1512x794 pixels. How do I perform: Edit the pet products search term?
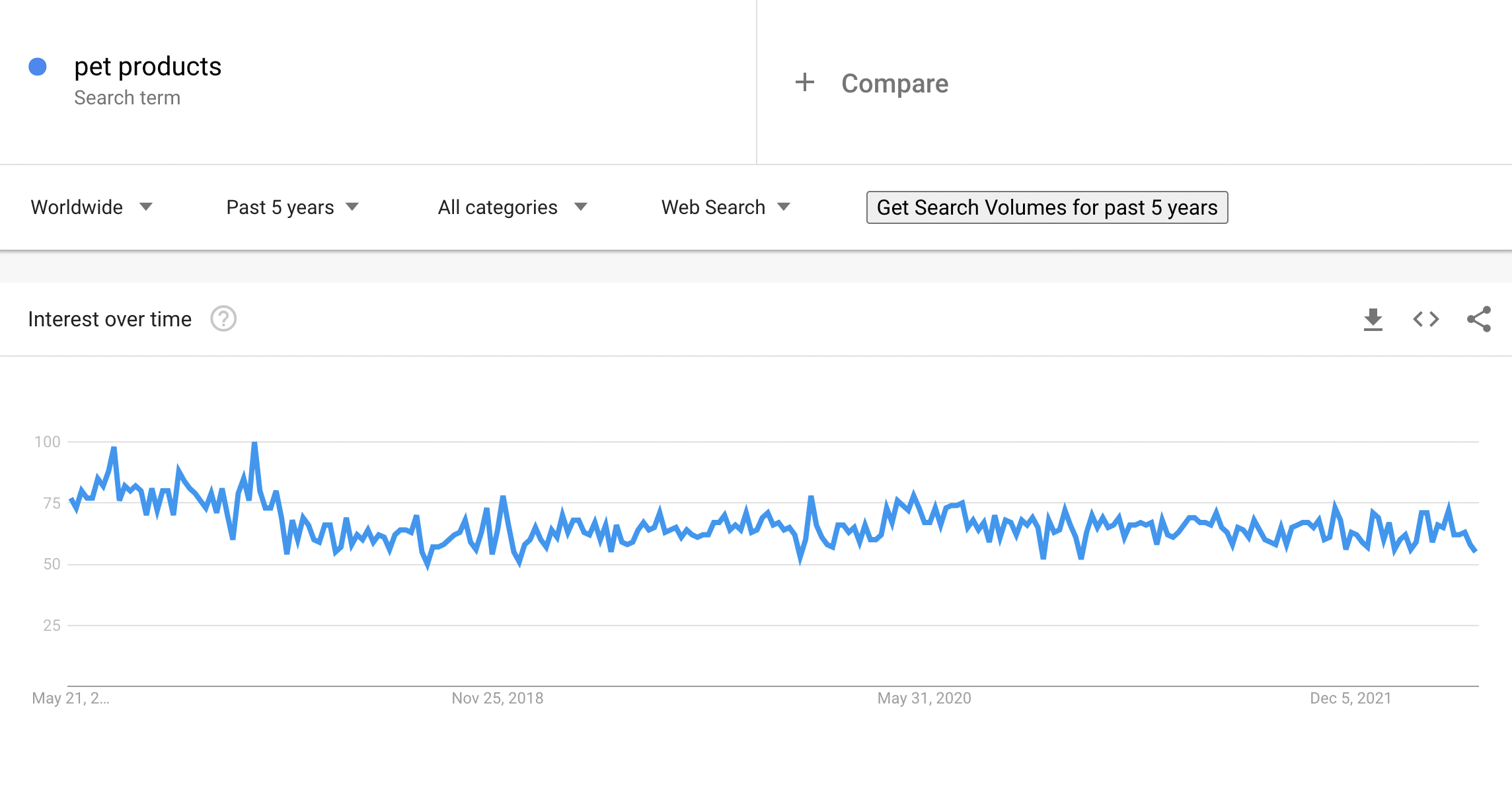(147, 67)
